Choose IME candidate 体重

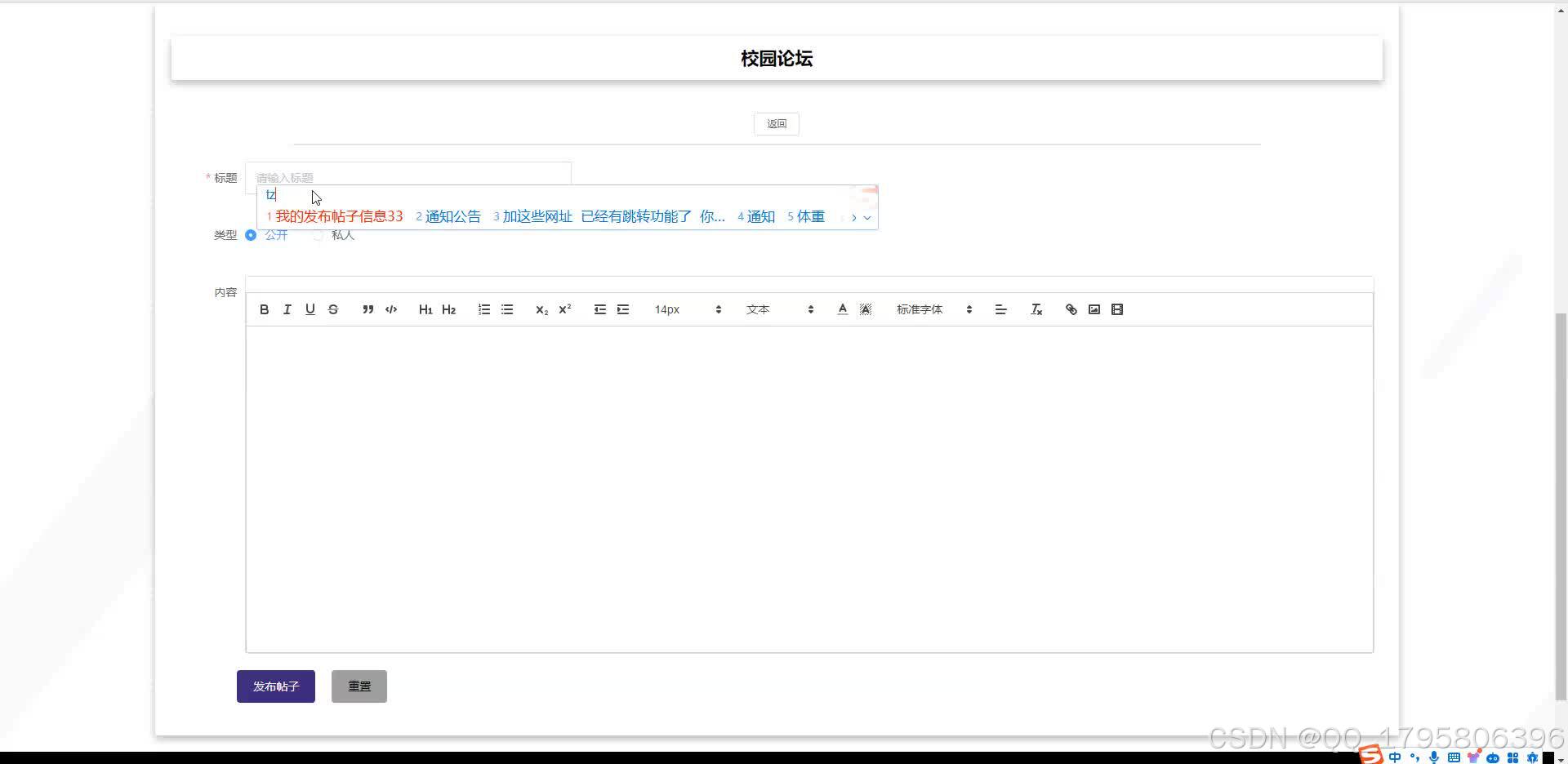pos(806,216)
